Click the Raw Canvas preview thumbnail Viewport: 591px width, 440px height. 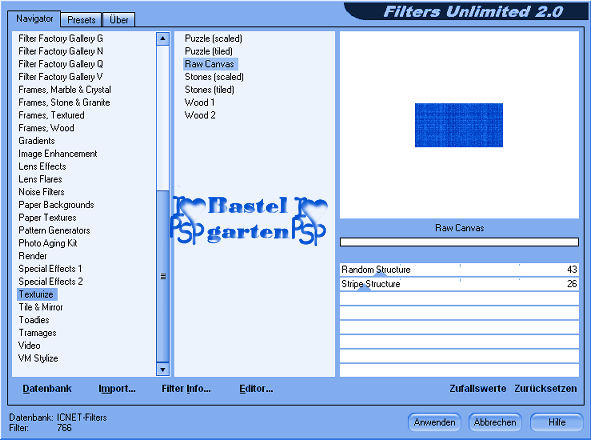459,125
